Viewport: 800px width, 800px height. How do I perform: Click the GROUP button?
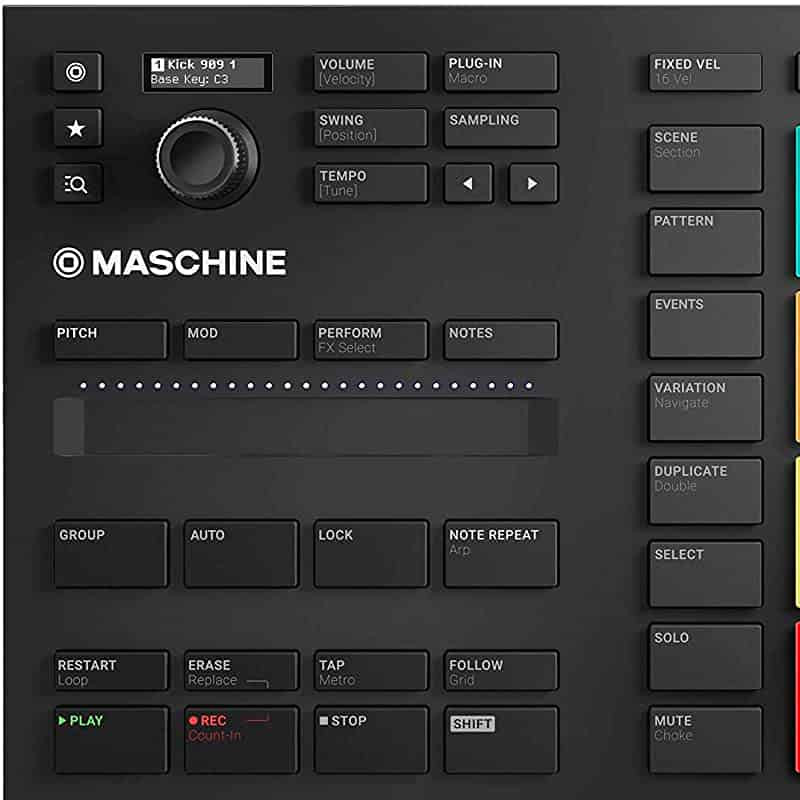(x=111, y=554)
